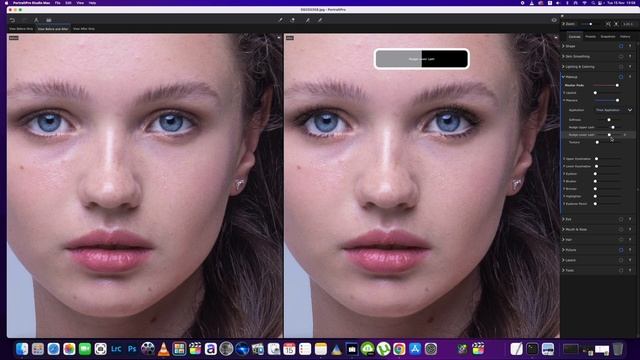
Task: Toggle the Picture section on/off circle
Action: pos(621,250)
